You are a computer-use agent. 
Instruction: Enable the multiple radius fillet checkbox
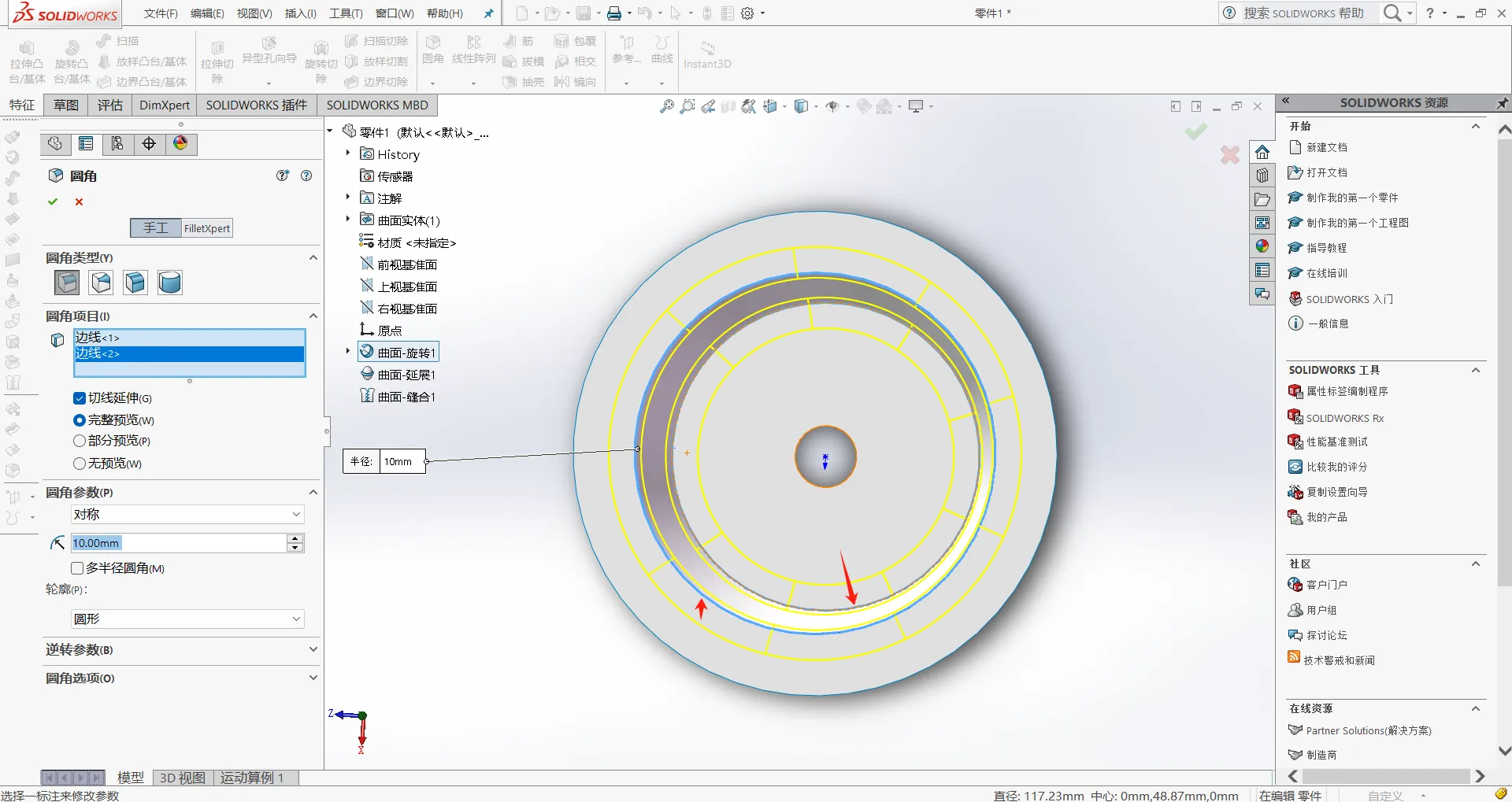point(77,568)
